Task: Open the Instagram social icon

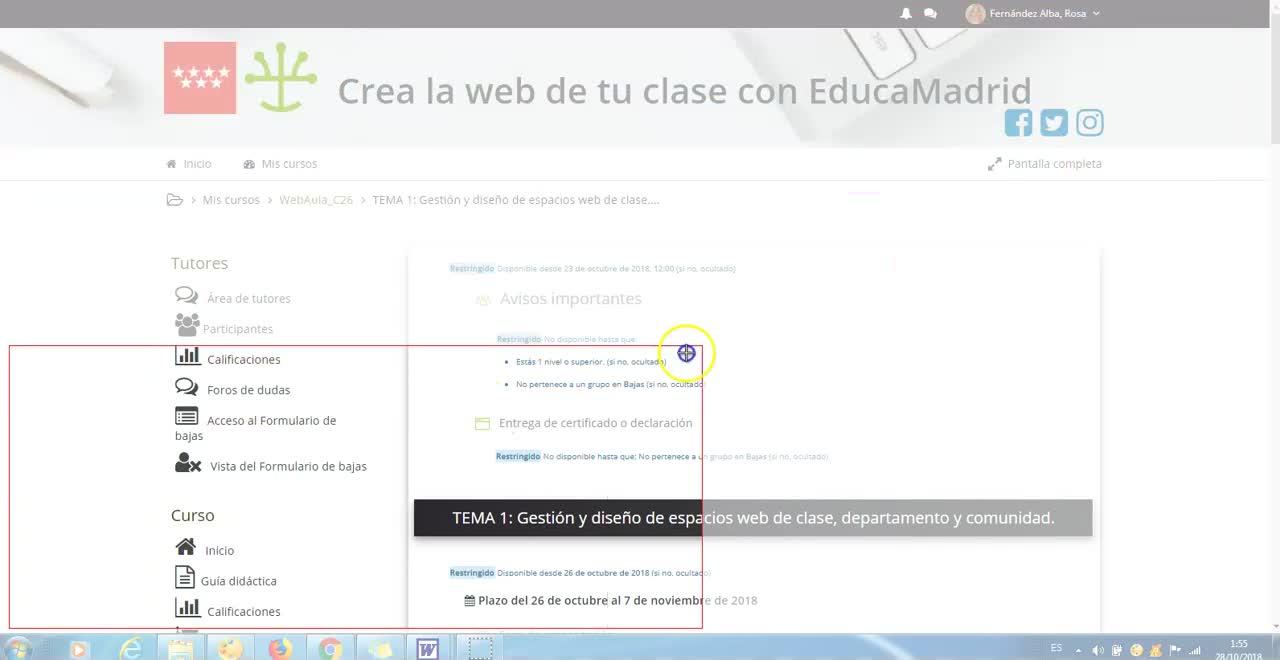Action: 1090,123
